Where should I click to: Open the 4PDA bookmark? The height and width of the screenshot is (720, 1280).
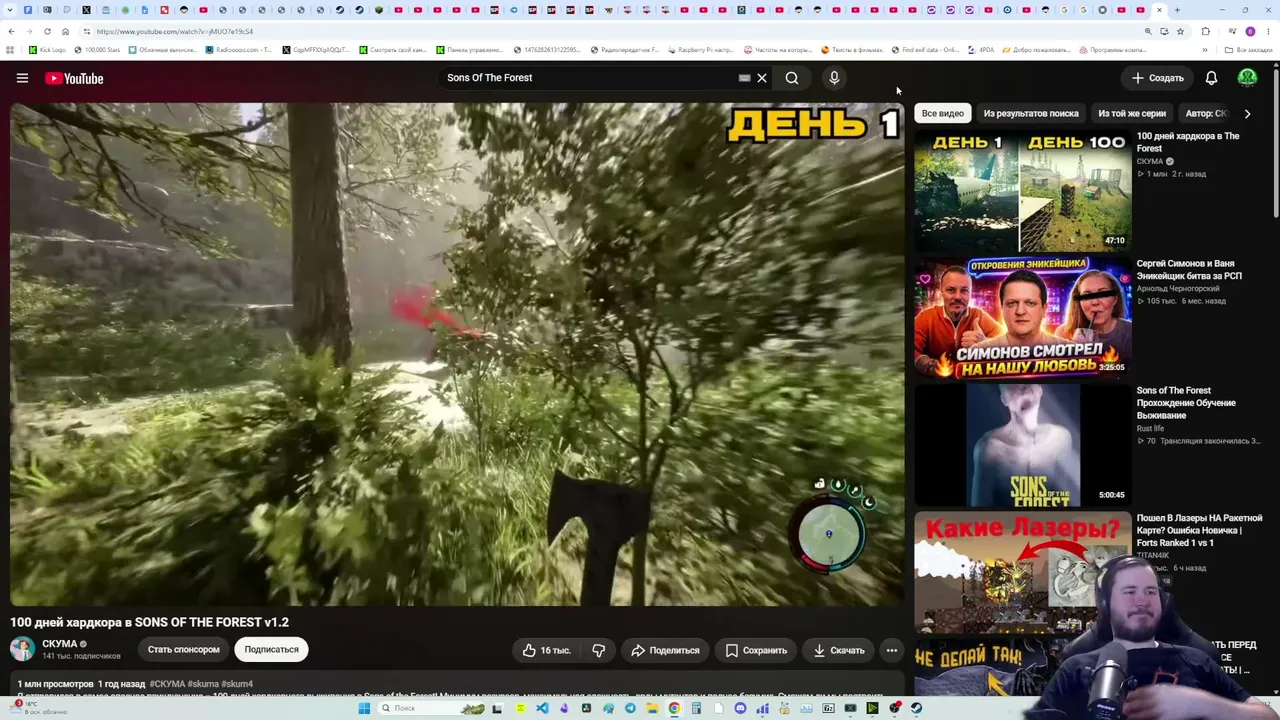tap(982, 50)
